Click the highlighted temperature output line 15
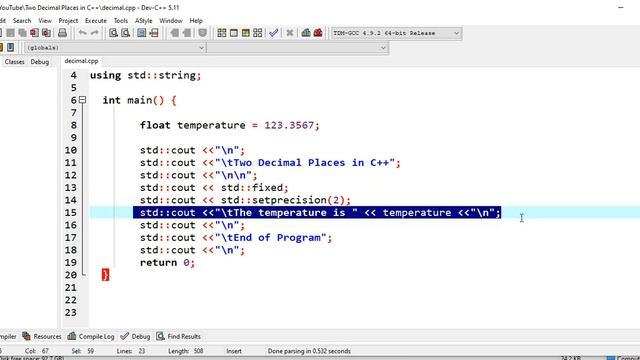This screenshot has height=360, width=640. click(317, 212)
